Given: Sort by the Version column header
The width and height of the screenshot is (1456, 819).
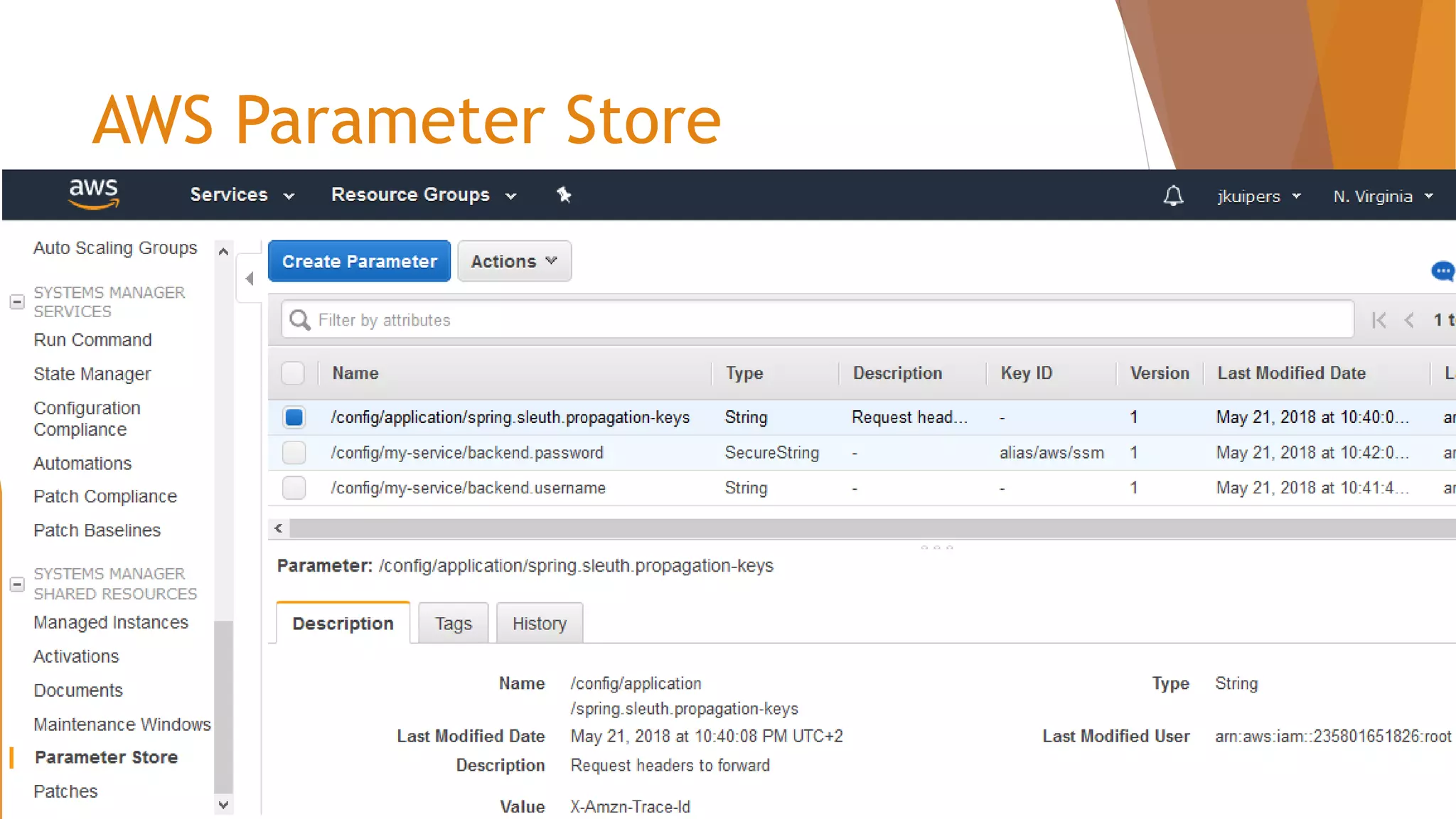Looking at the screenshot, I should click(1160, 373).
